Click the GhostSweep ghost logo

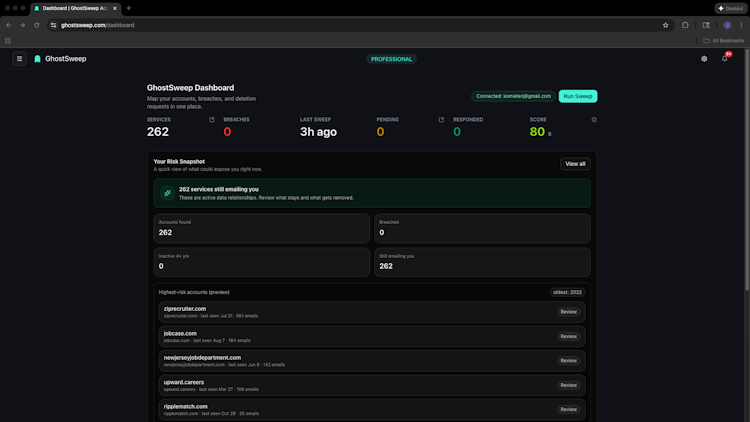point(37,59)
